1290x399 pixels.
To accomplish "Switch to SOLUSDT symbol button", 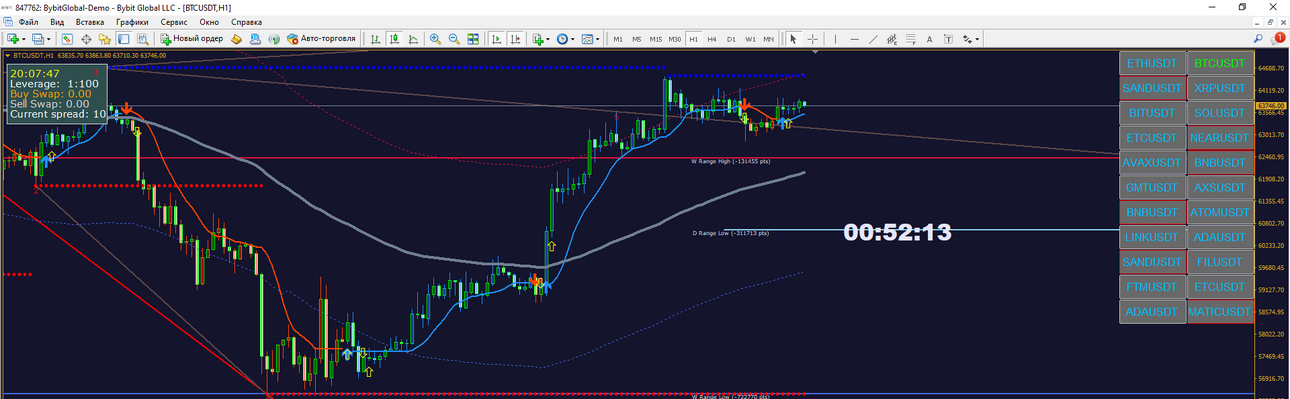I will [1220, 112].
